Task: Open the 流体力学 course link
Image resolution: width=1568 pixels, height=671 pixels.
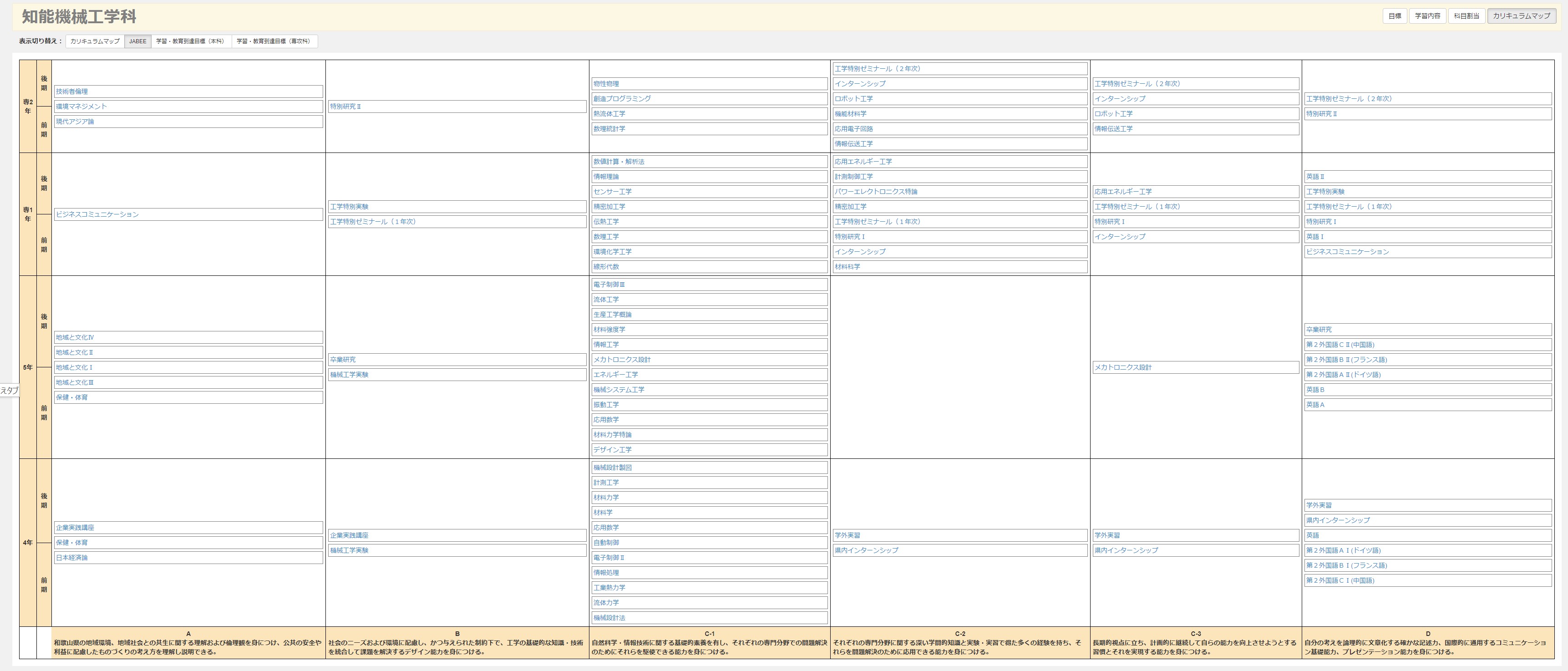Action: [x=606, y=603]
